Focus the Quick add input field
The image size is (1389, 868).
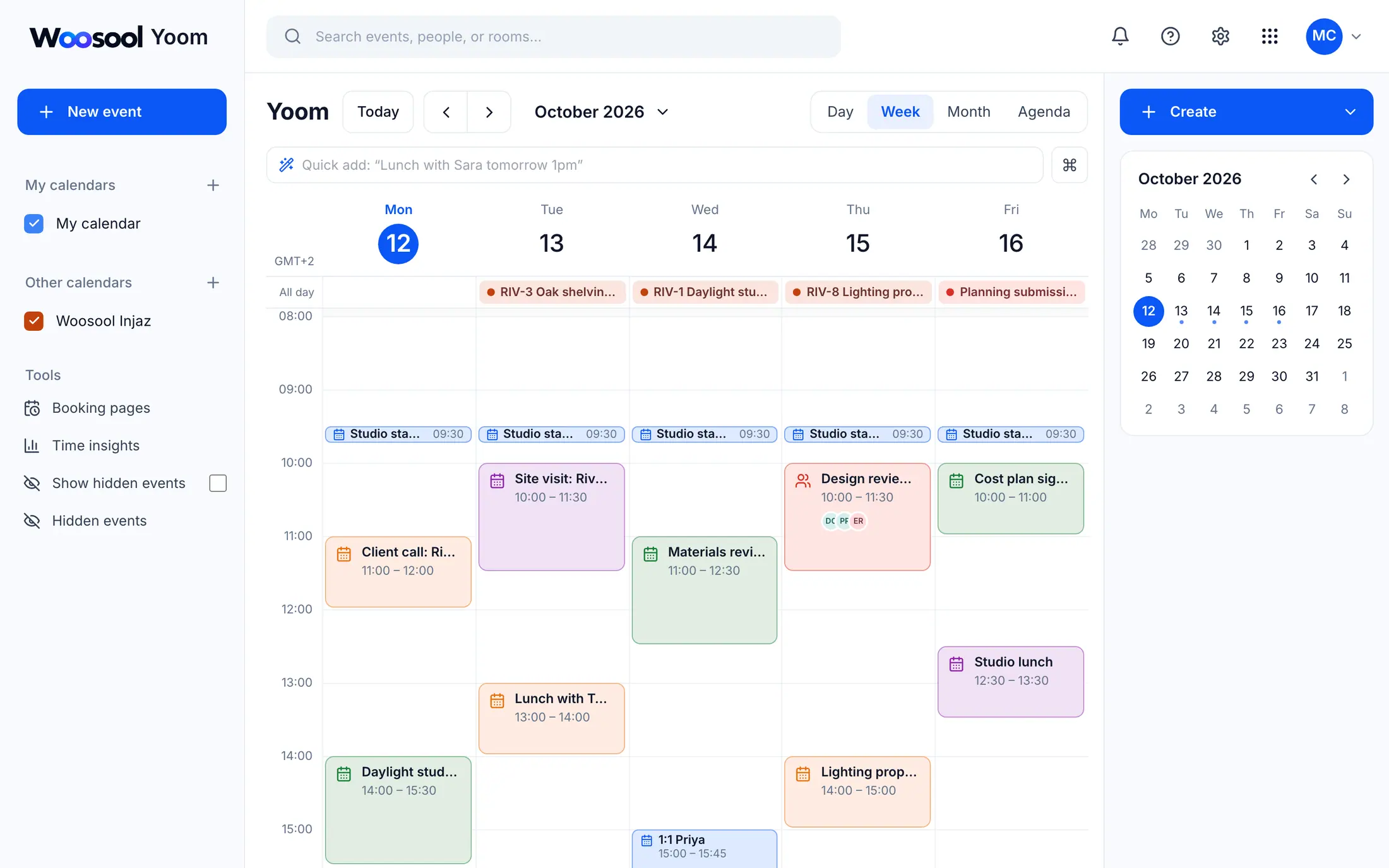pyautogui.click(x=655, y=165)
